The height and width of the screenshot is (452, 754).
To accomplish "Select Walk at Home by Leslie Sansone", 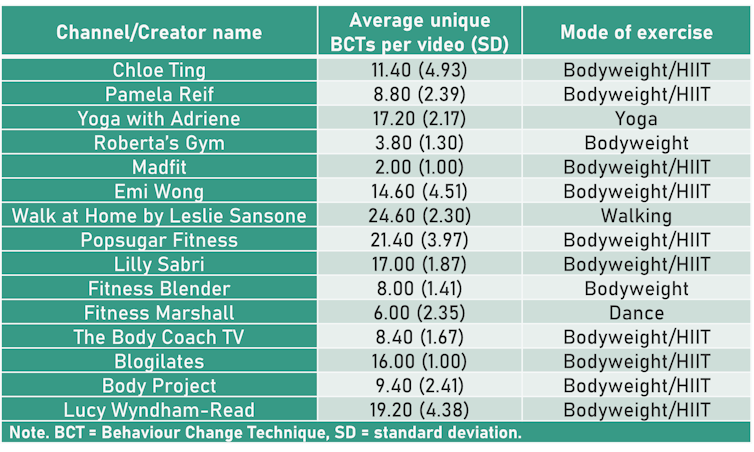I will point(159,216).
